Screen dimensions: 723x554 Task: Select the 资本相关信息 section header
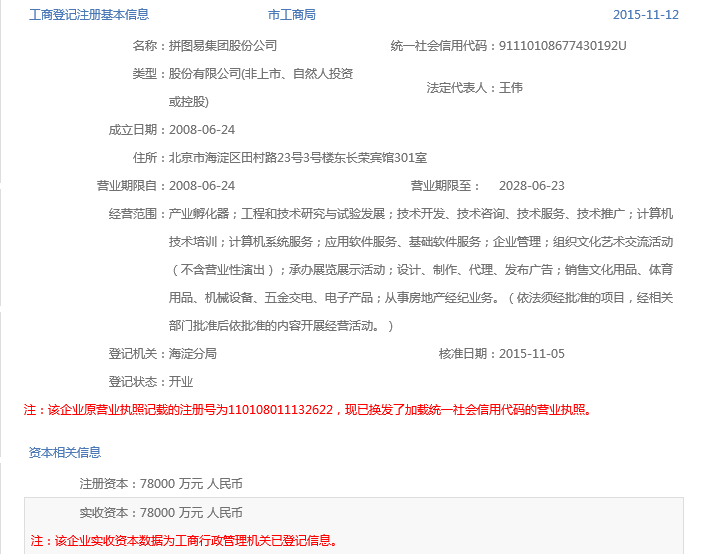65,452
